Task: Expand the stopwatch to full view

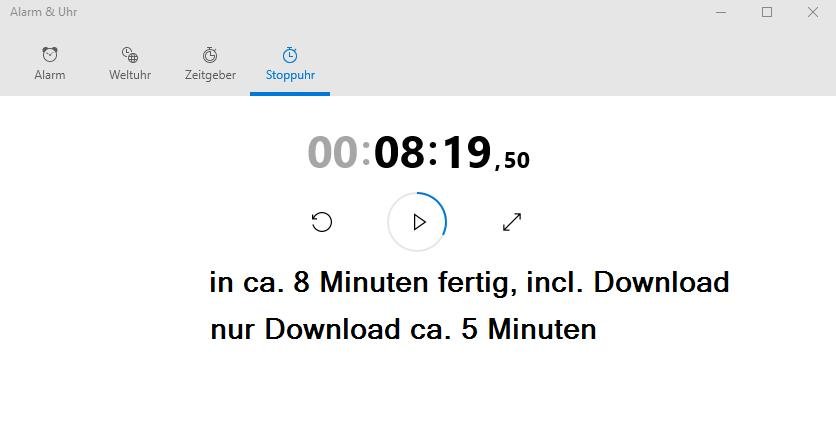Action: [x=512, y=222]
